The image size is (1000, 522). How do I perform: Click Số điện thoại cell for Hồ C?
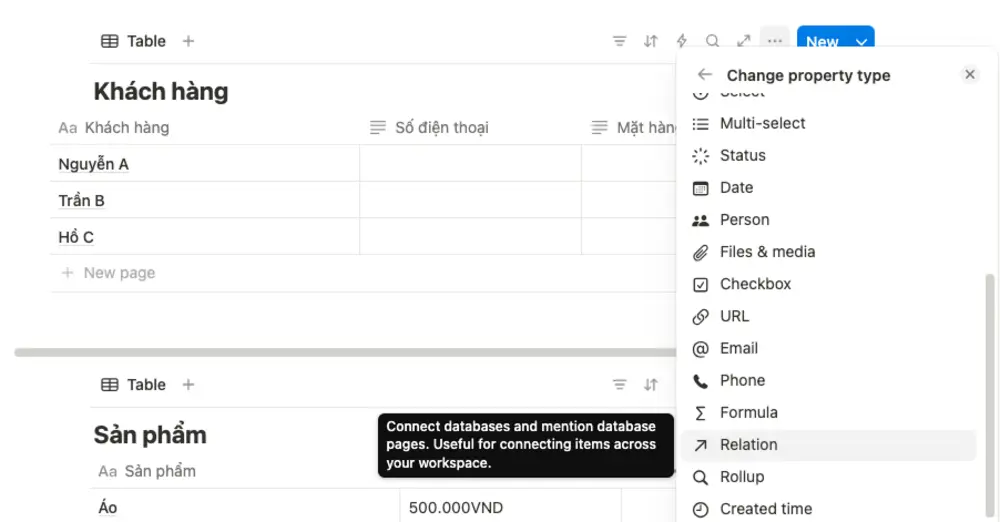point(471,236)
